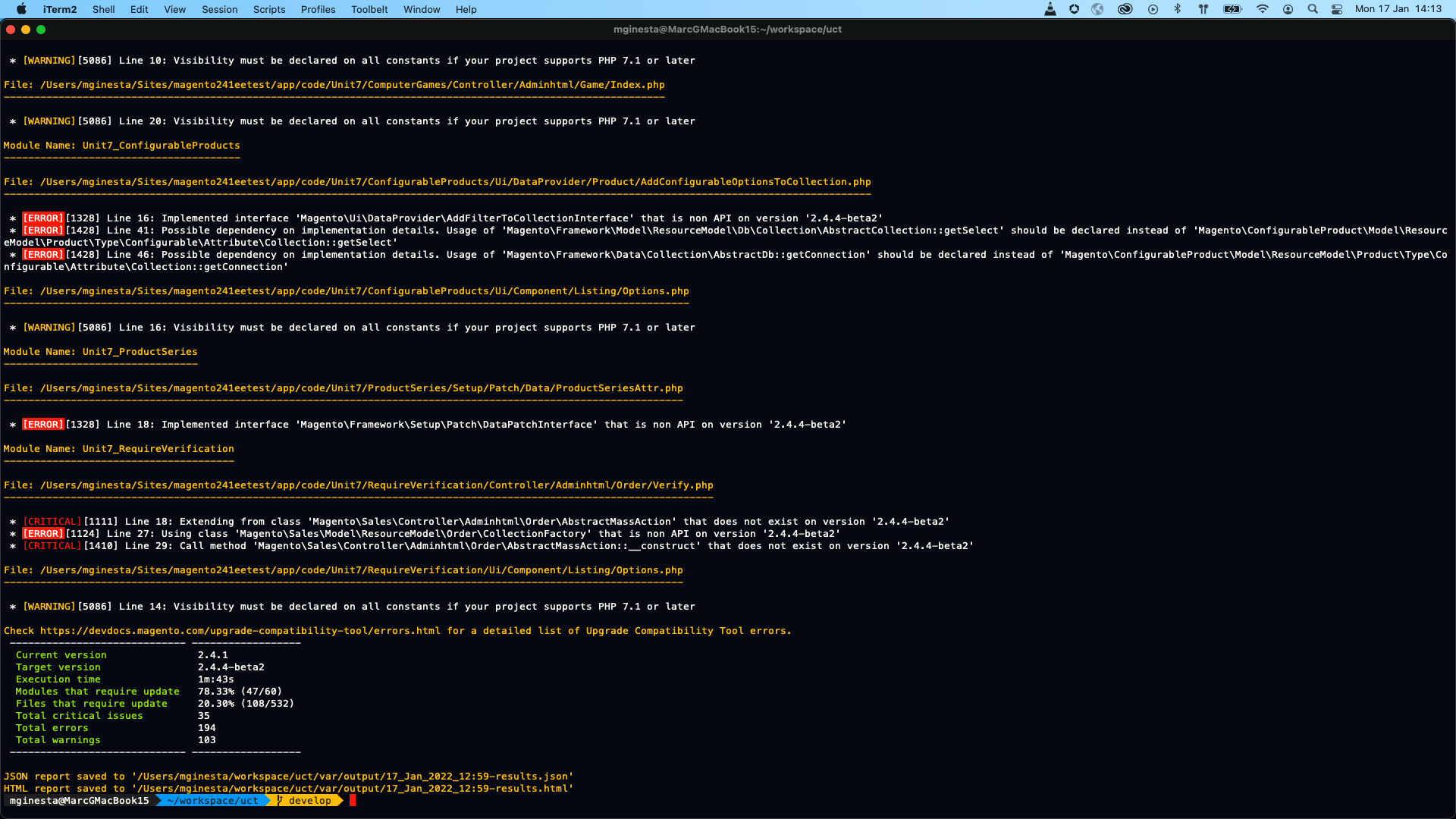Image resolution: width=1456 pixels, height=819 pixels.
Task: Open Spotlight search
Action: (x=1313, y=9)
